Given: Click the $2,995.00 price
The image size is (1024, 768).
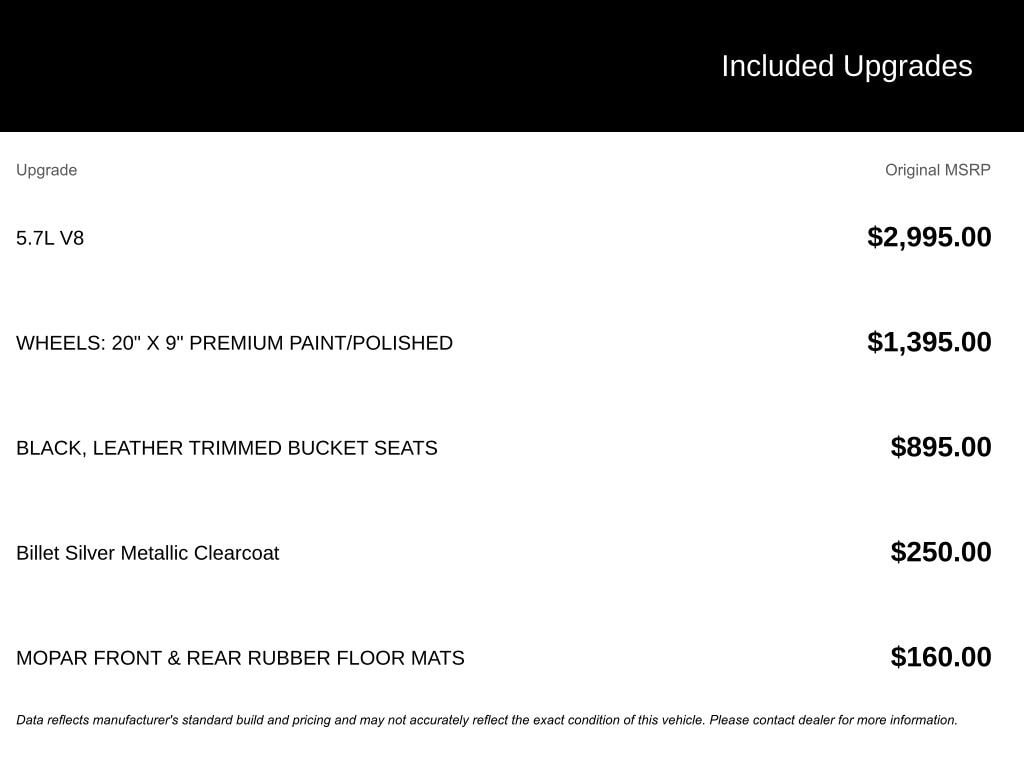Looking at the screenshot, I should coord(929,237).
